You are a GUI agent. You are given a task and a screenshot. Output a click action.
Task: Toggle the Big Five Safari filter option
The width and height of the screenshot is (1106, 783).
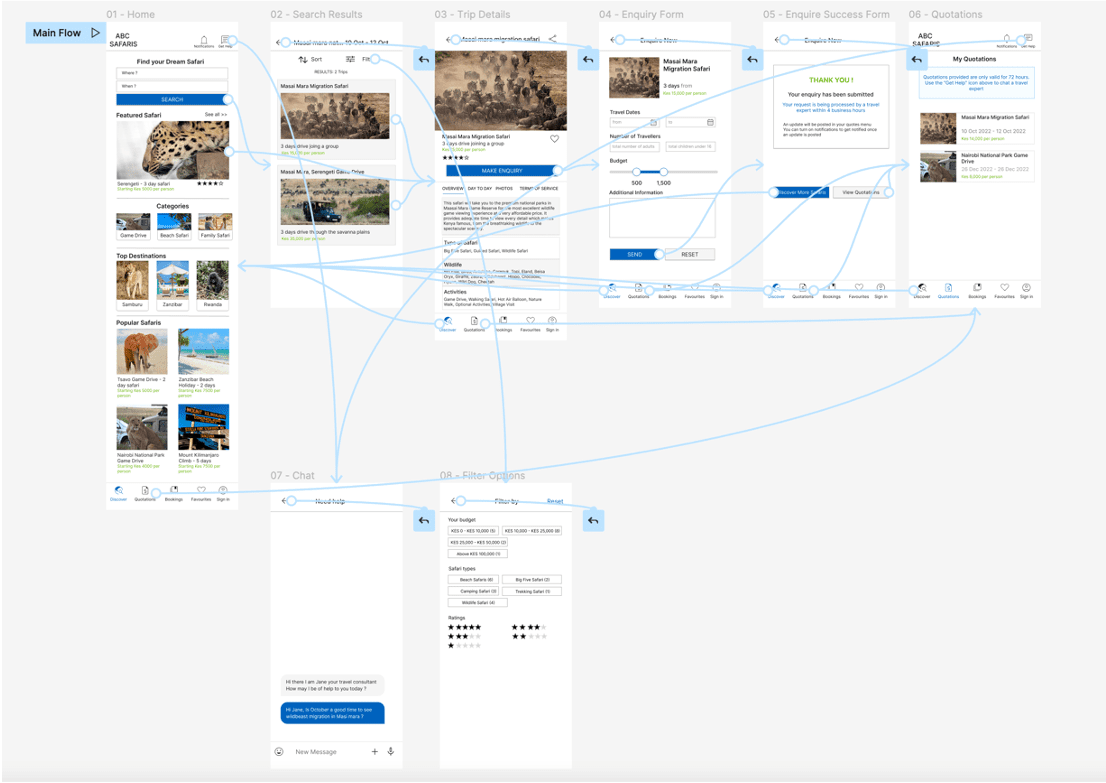[x=531, y=579]
